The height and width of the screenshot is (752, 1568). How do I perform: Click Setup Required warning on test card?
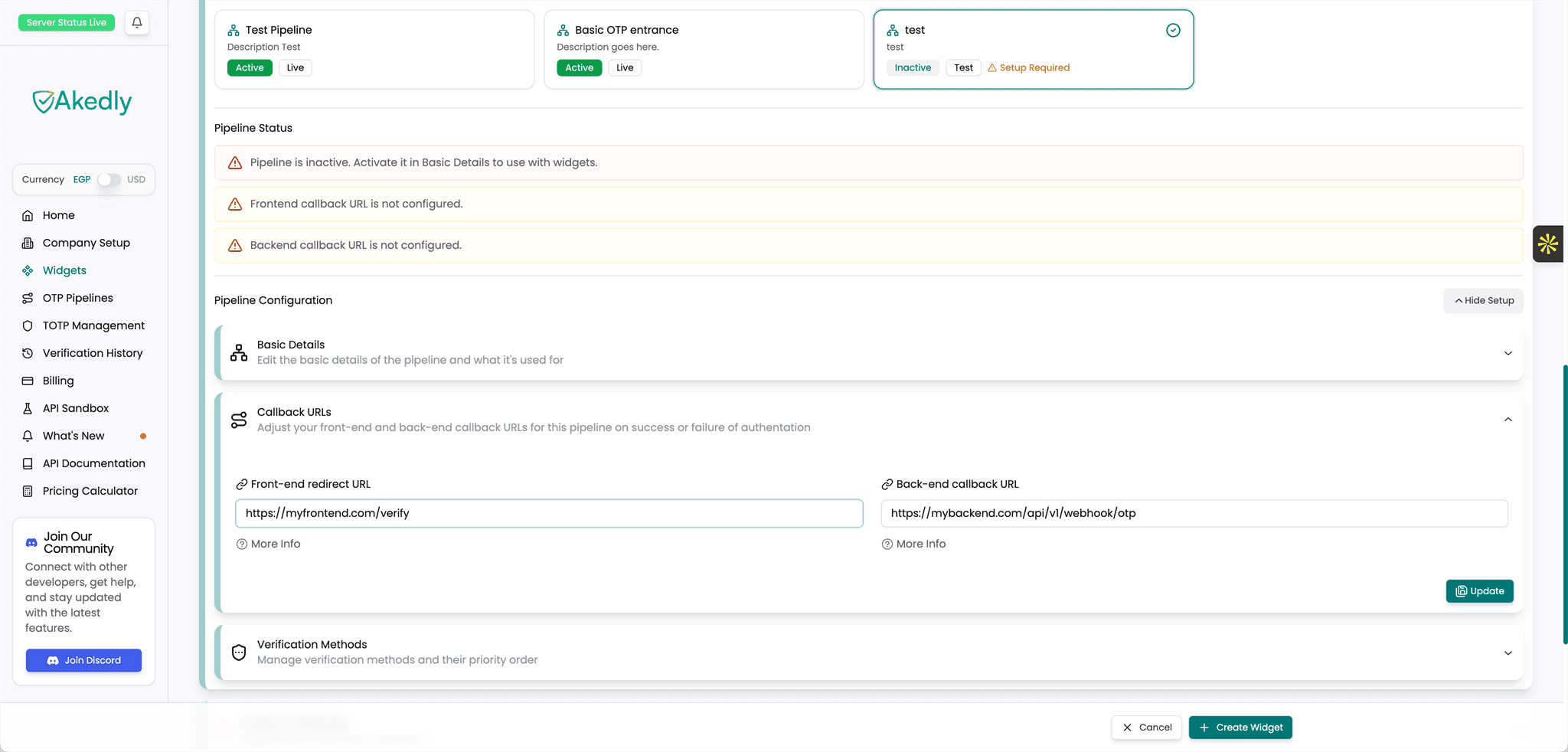(1028, 67)
